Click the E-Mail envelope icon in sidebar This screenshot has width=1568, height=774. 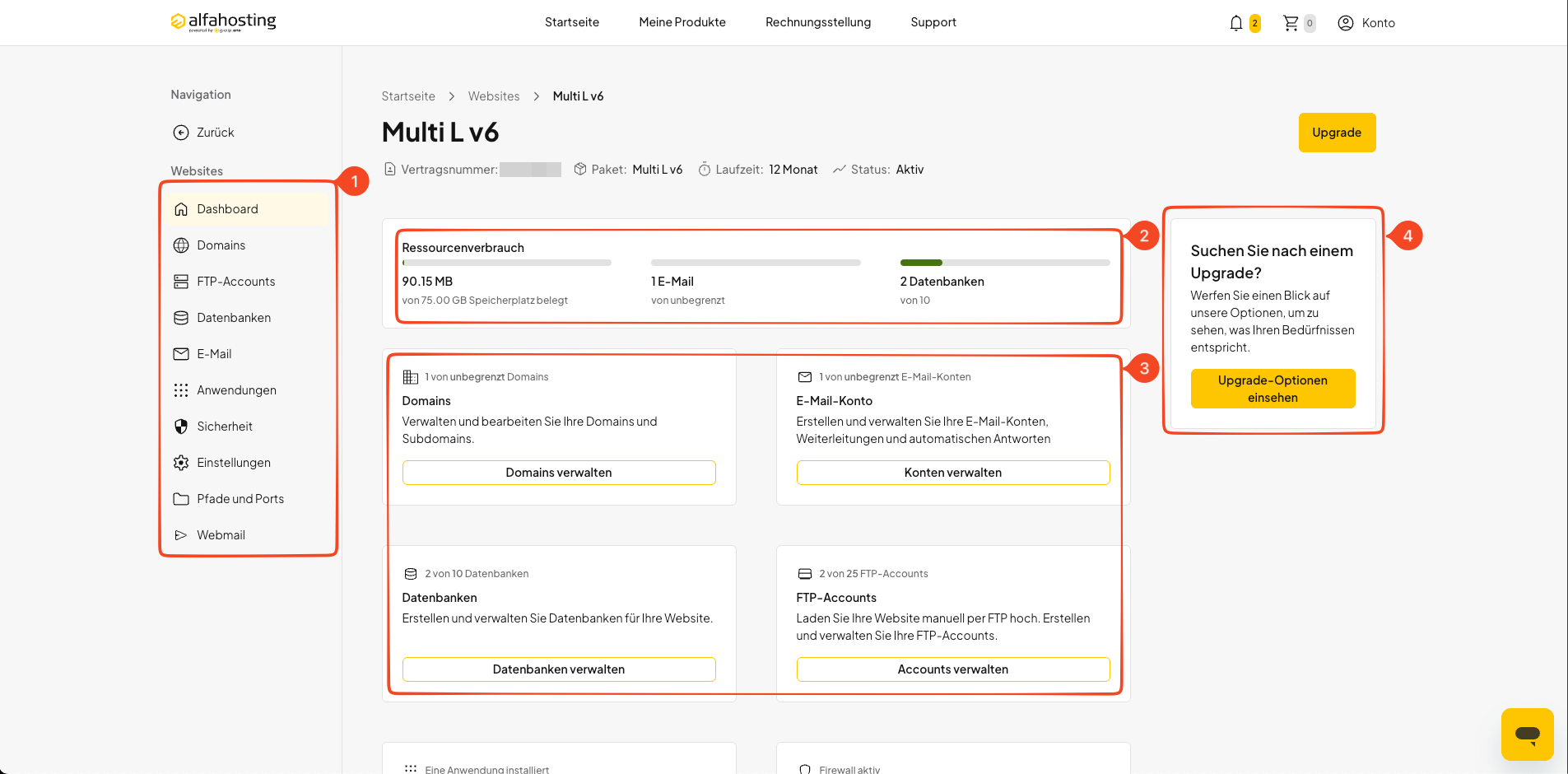click(x=181, y=354)
